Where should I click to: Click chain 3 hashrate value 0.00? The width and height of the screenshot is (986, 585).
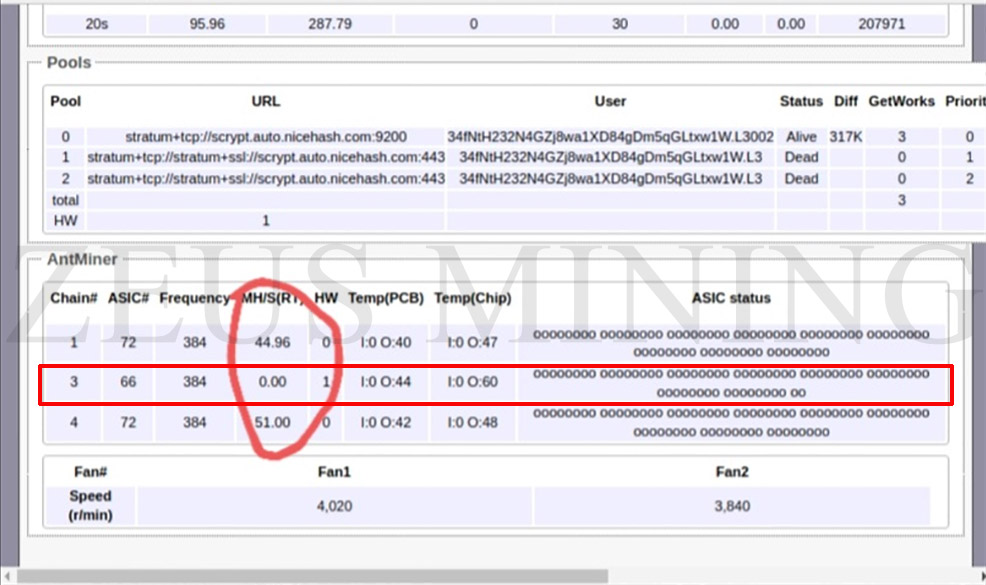pyautogui.click(x=271, y=382)
